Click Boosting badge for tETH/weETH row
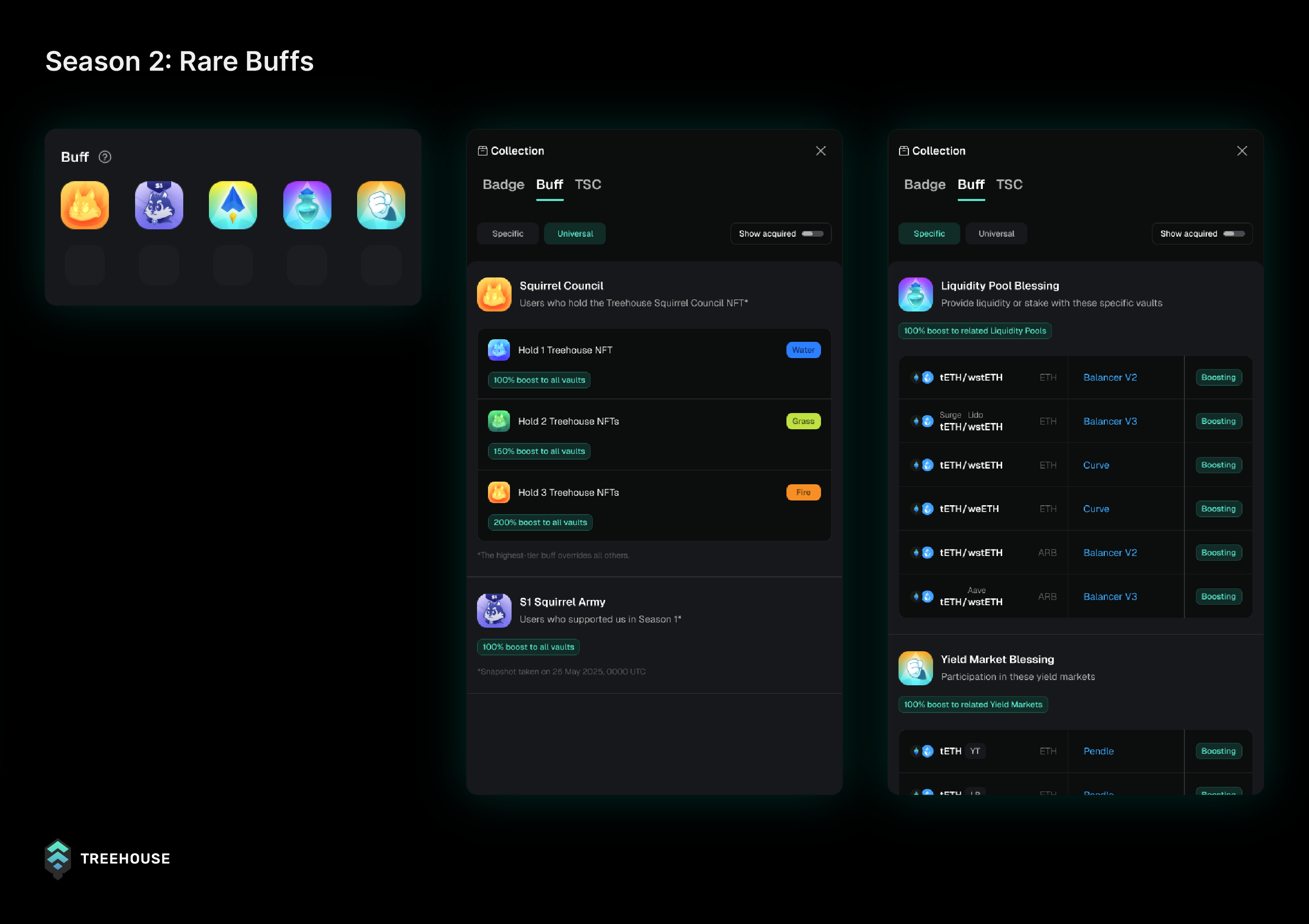This screenshot has height=924, width=1309. (x=1218, y=509)
